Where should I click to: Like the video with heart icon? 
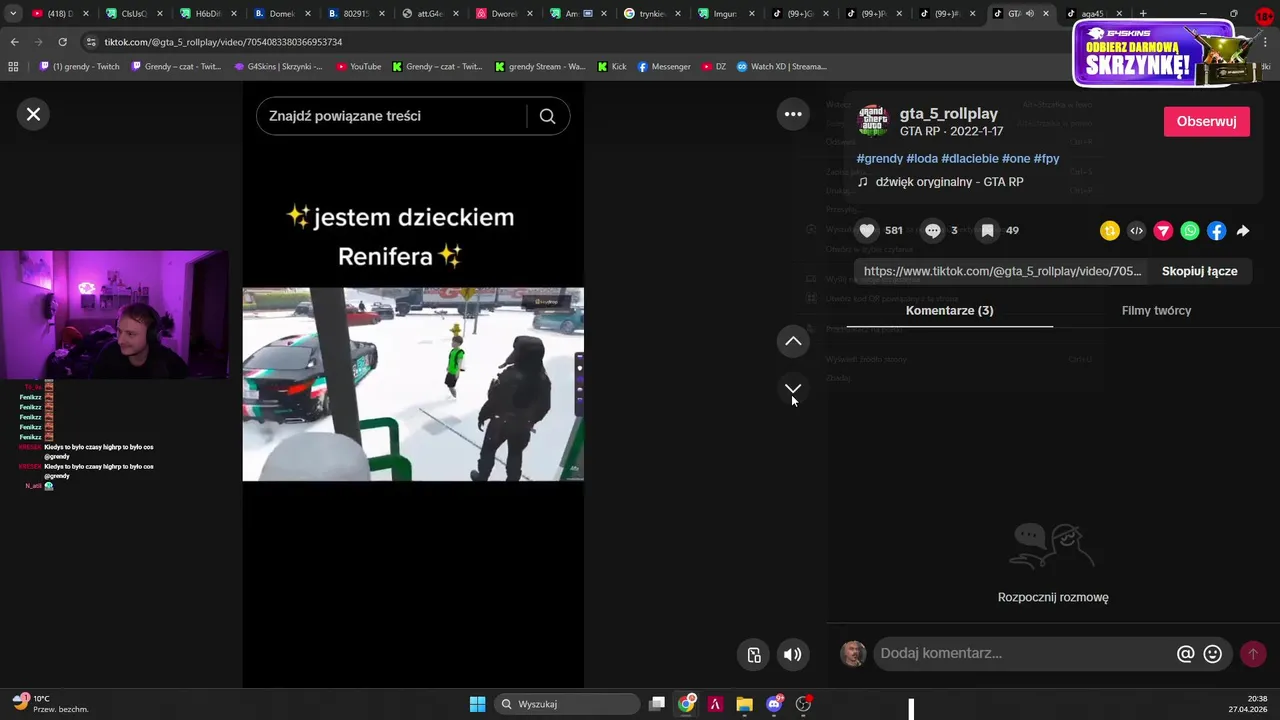pos(867,230)
